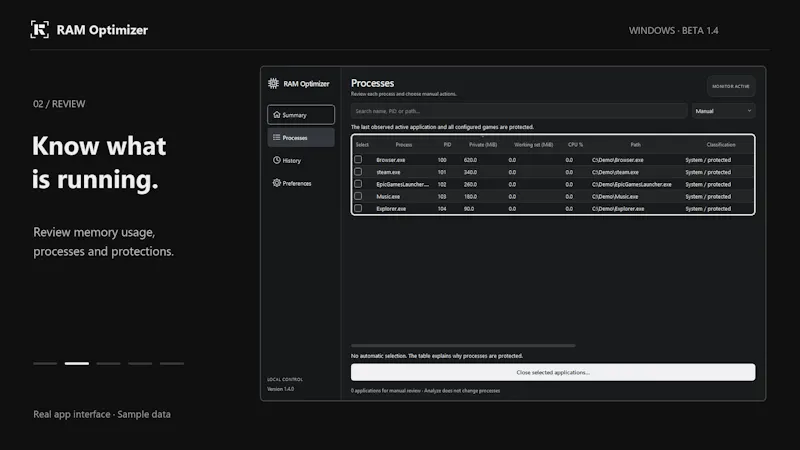800x450 pixels.
Task: Click No automatic selection notice text
Action: pos(437,356)
